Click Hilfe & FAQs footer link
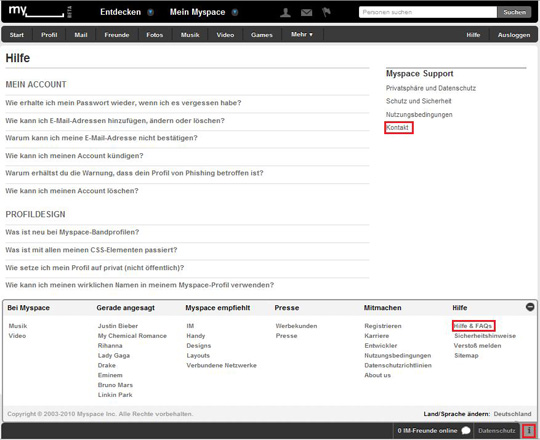540x440 pixels. pyautogui.click(x=473, y=326)
